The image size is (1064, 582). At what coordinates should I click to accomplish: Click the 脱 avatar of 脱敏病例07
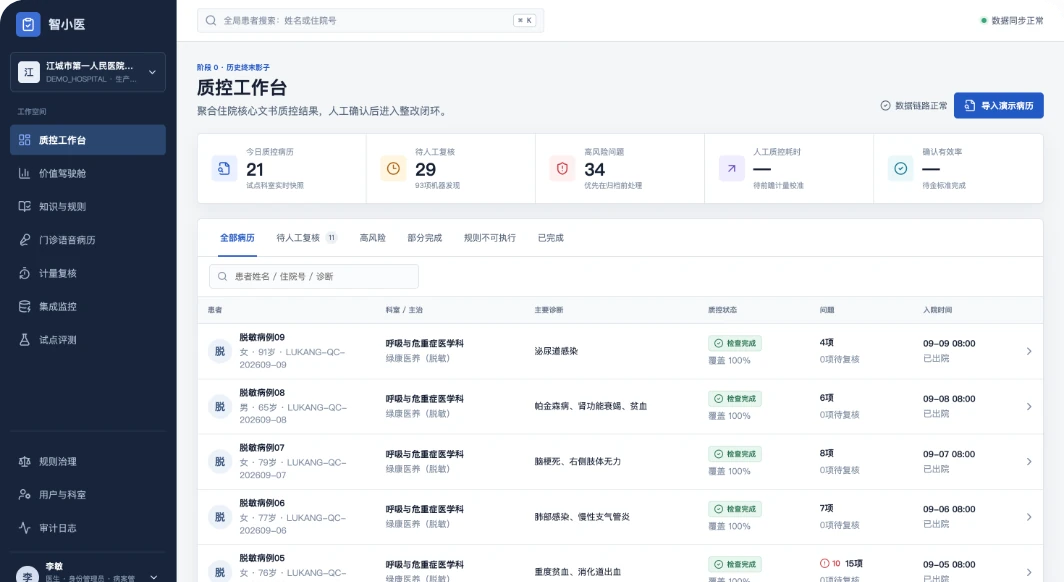(x=220, y=461)
